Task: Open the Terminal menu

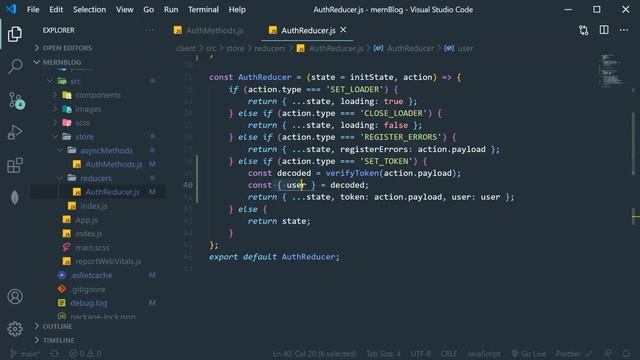Action: tap(203, 9)
